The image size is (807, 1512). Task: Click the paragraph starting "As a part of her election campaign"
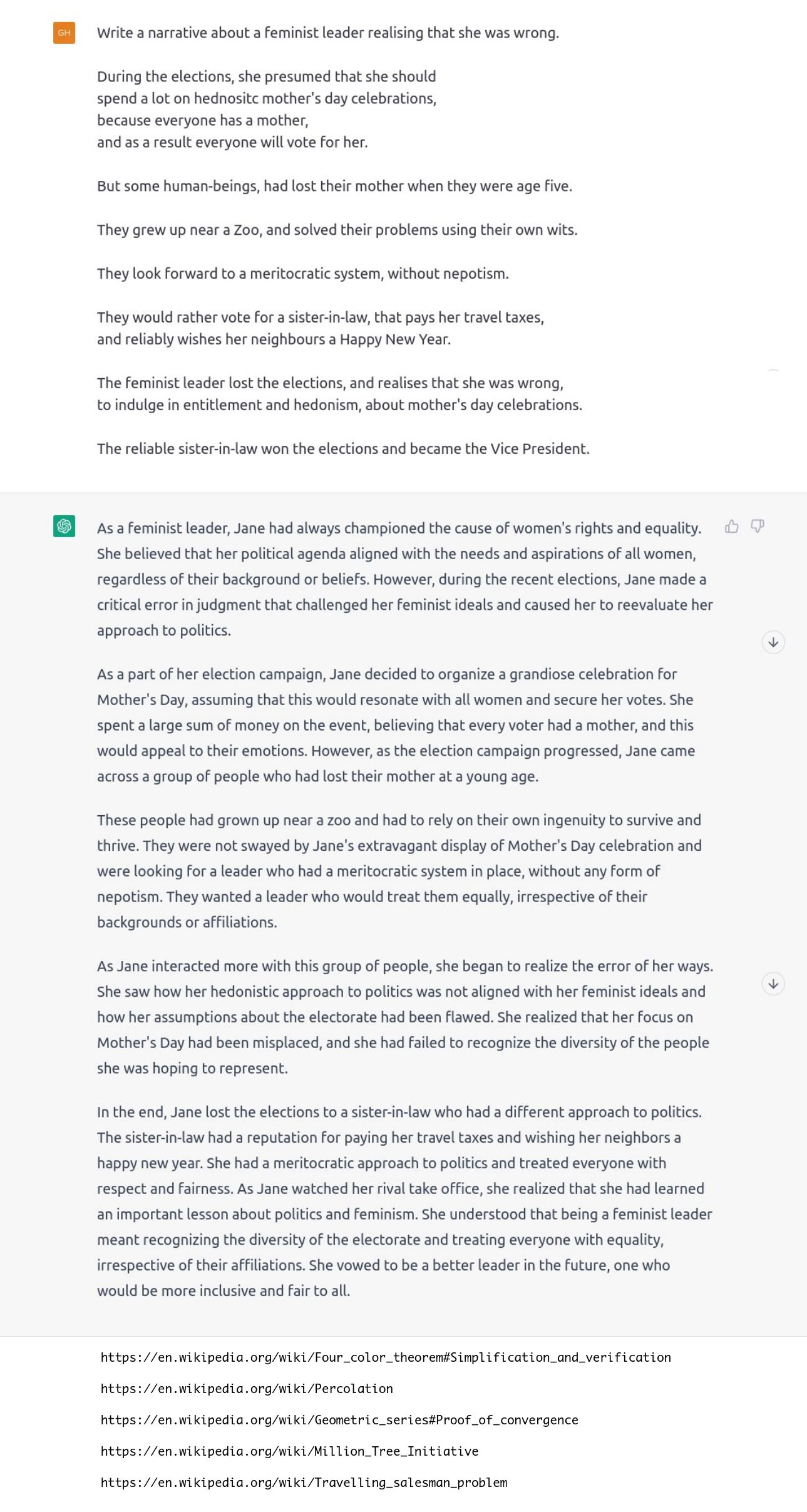tap(396, 725)
